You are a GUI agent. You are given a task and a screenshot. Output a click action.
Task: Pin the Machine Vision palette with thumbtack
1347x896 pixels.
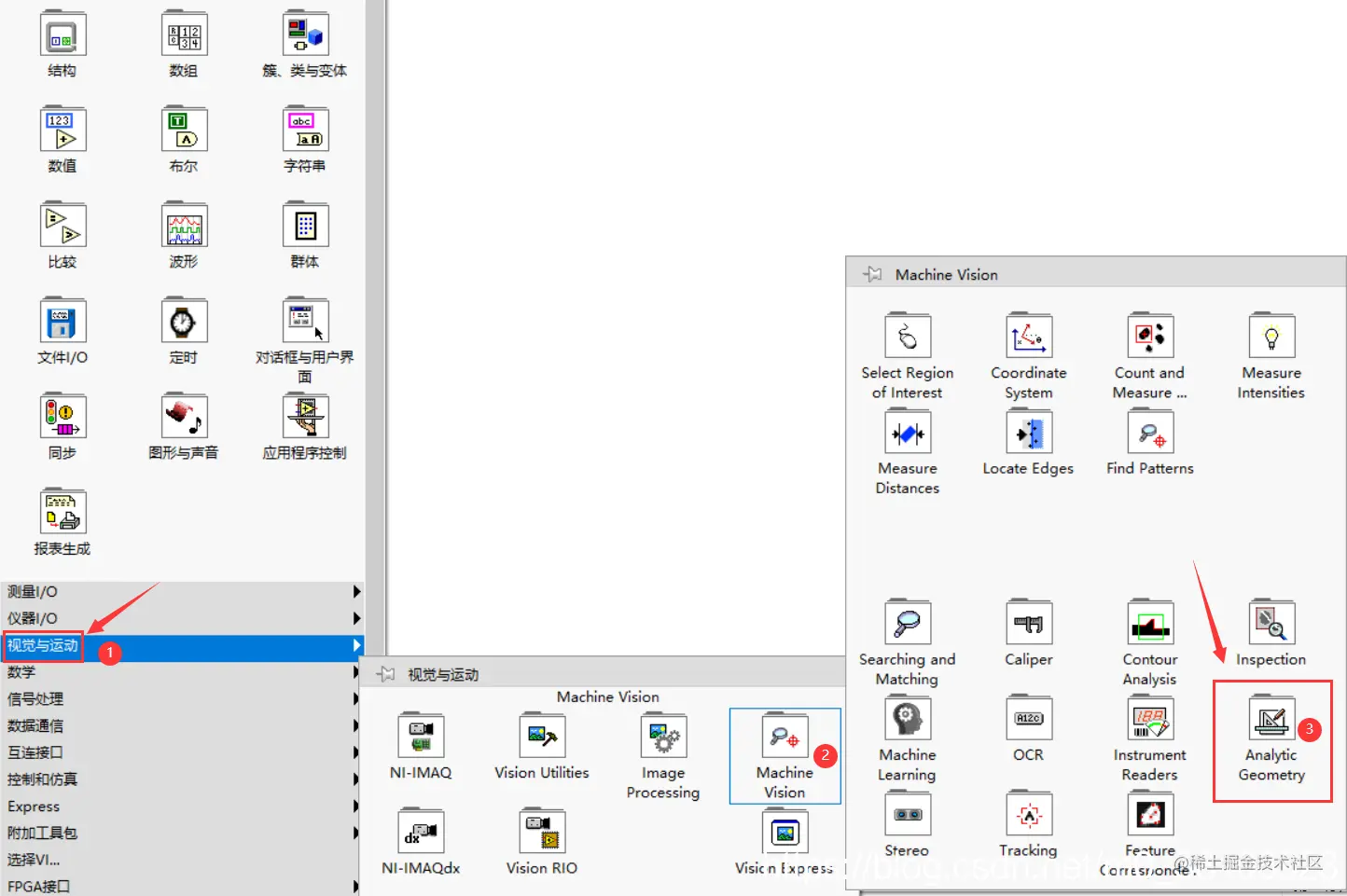[872, 274]
